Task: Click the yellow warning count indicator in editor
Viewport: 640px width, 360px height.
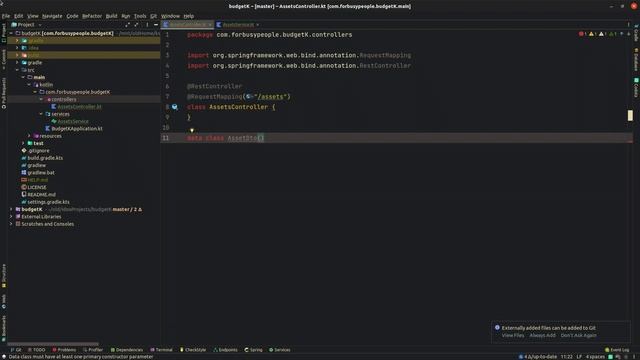Action: click(593, 34)
